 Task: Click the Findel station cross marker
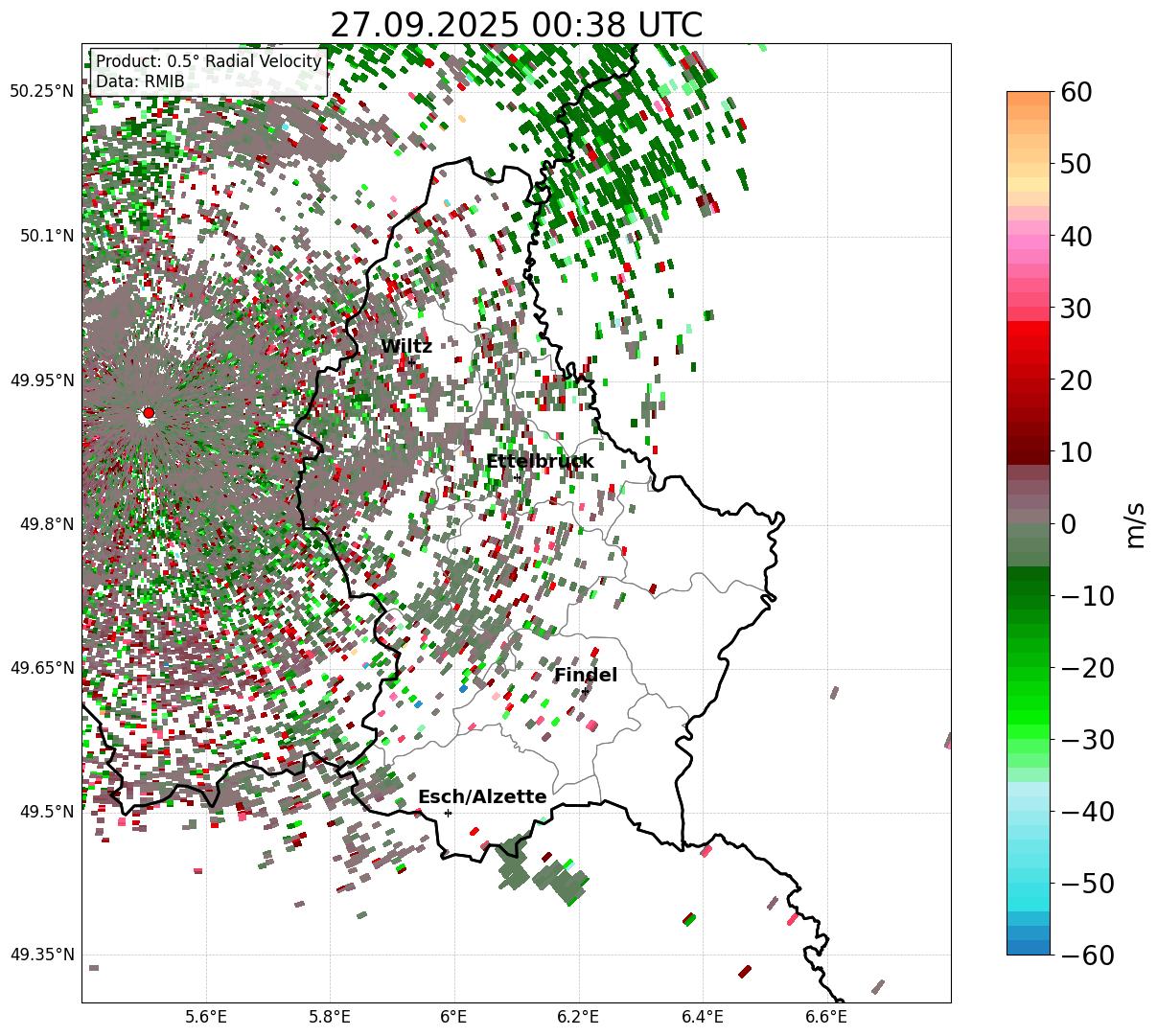click(x=585, y=691)
